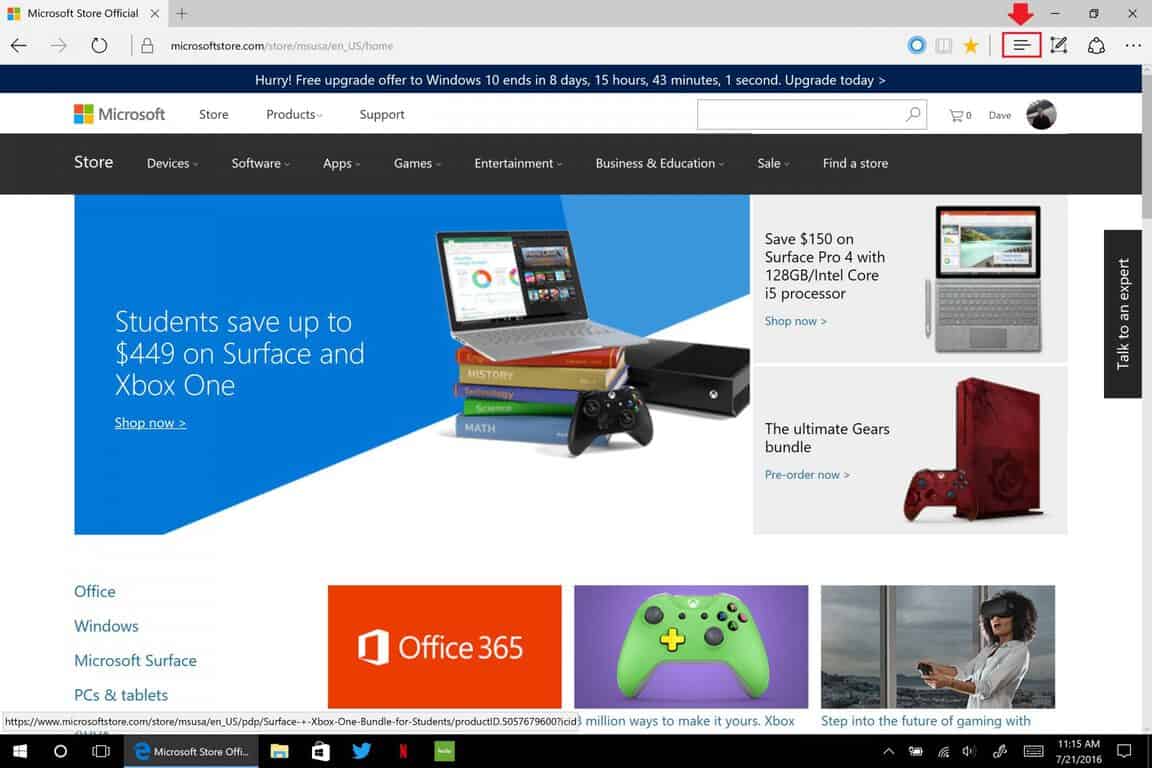Image resolution: width=1152 pixels, height=768 pixels.
Task: Close the Microsoft Store Official tab
Action: point(154,13)
